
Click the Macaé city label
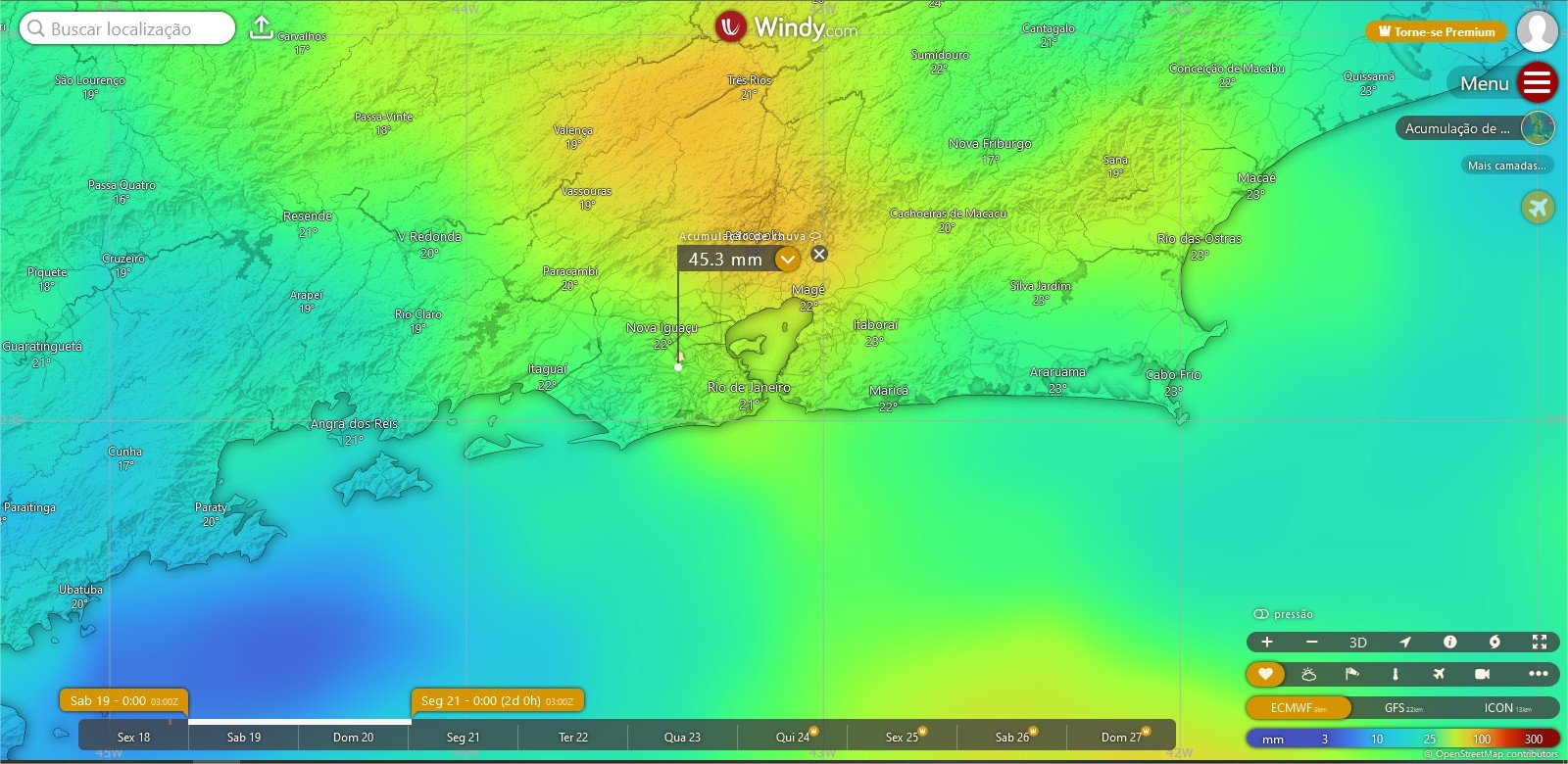tap(1256, 177)
